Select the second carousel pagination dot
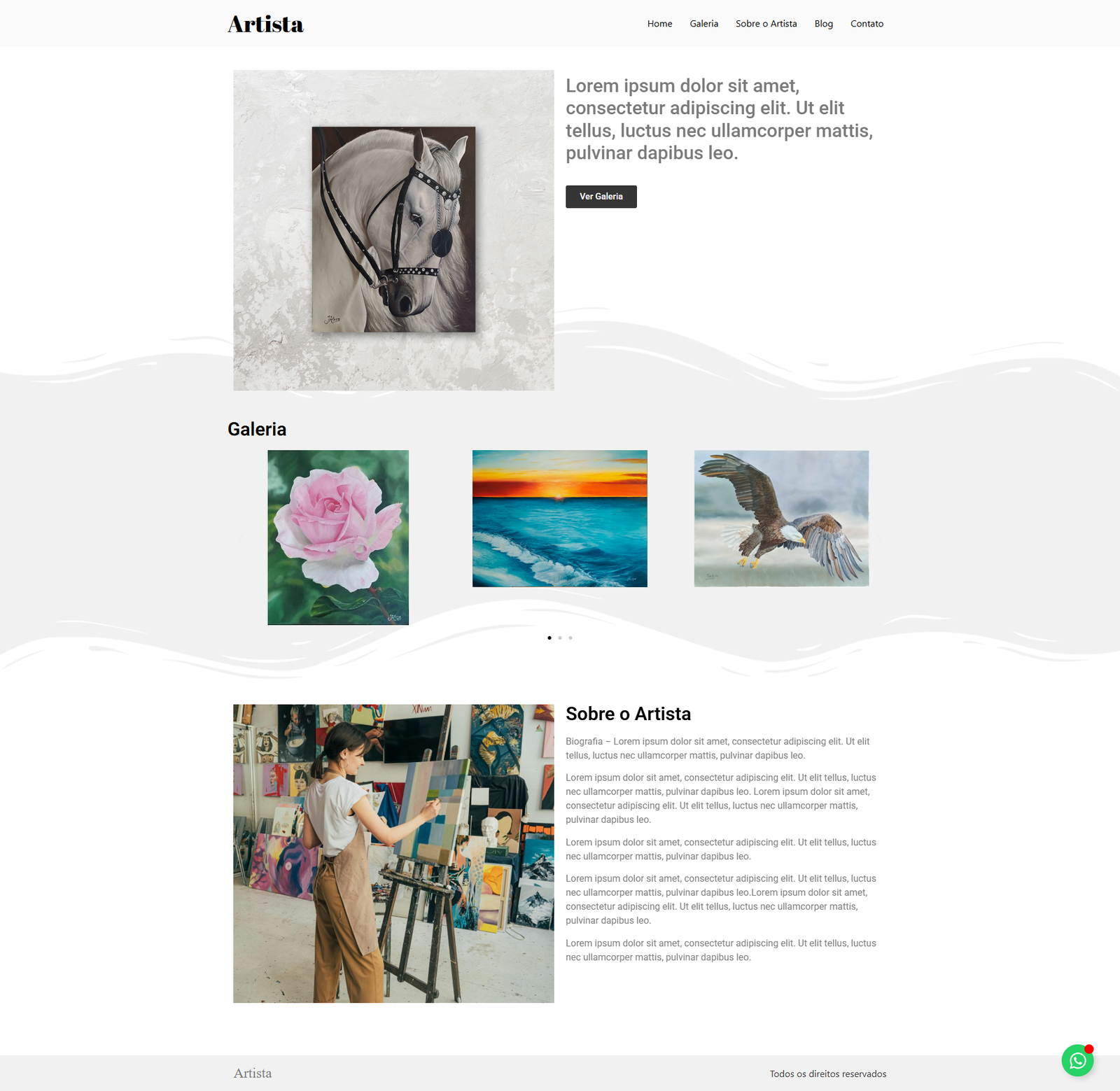This screenshot has width=1120, height=1091. click(560, 638)
